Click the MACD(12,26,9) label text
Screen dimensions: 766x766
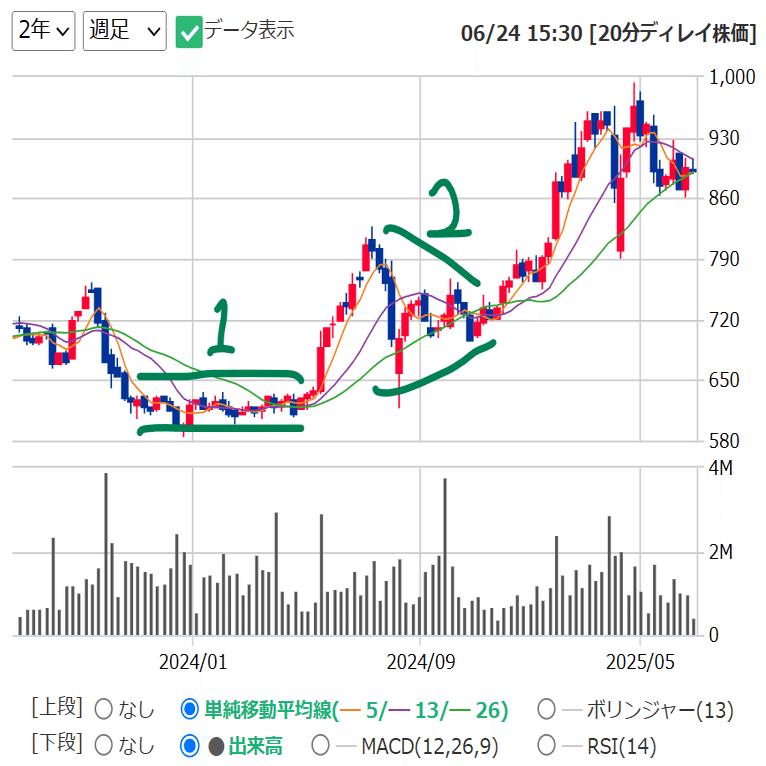tap(430, 746)
